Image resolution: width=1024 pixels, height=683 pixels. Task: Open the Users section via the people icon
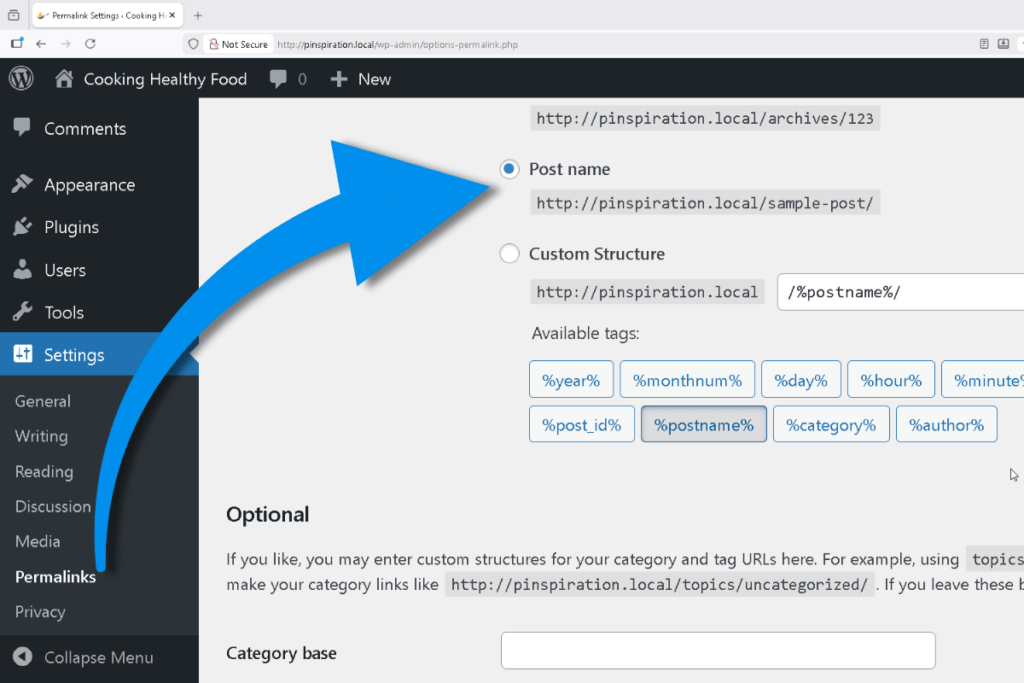[x=24, y=270]
